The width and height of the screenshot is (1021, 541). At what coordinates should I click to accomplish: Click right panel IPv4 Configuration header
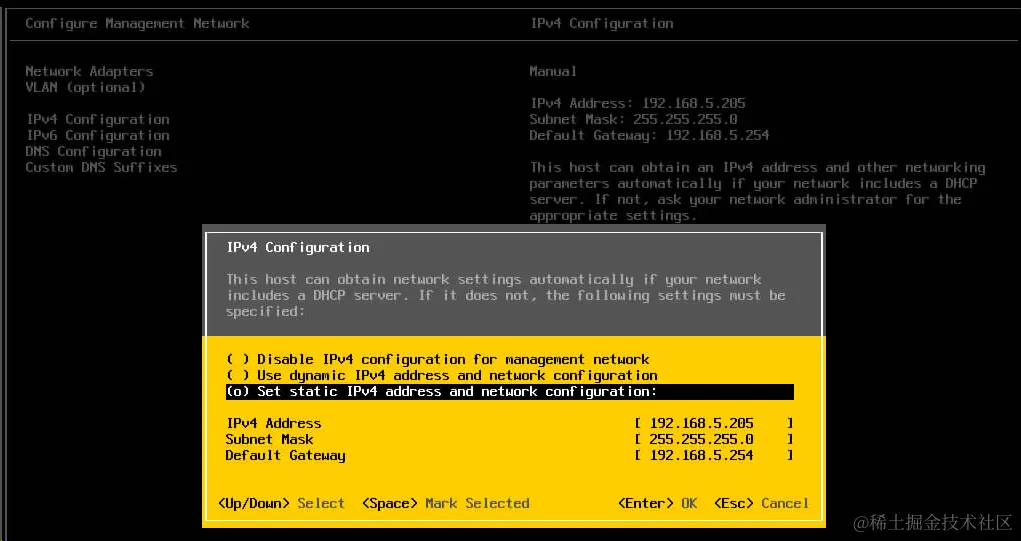602,23
